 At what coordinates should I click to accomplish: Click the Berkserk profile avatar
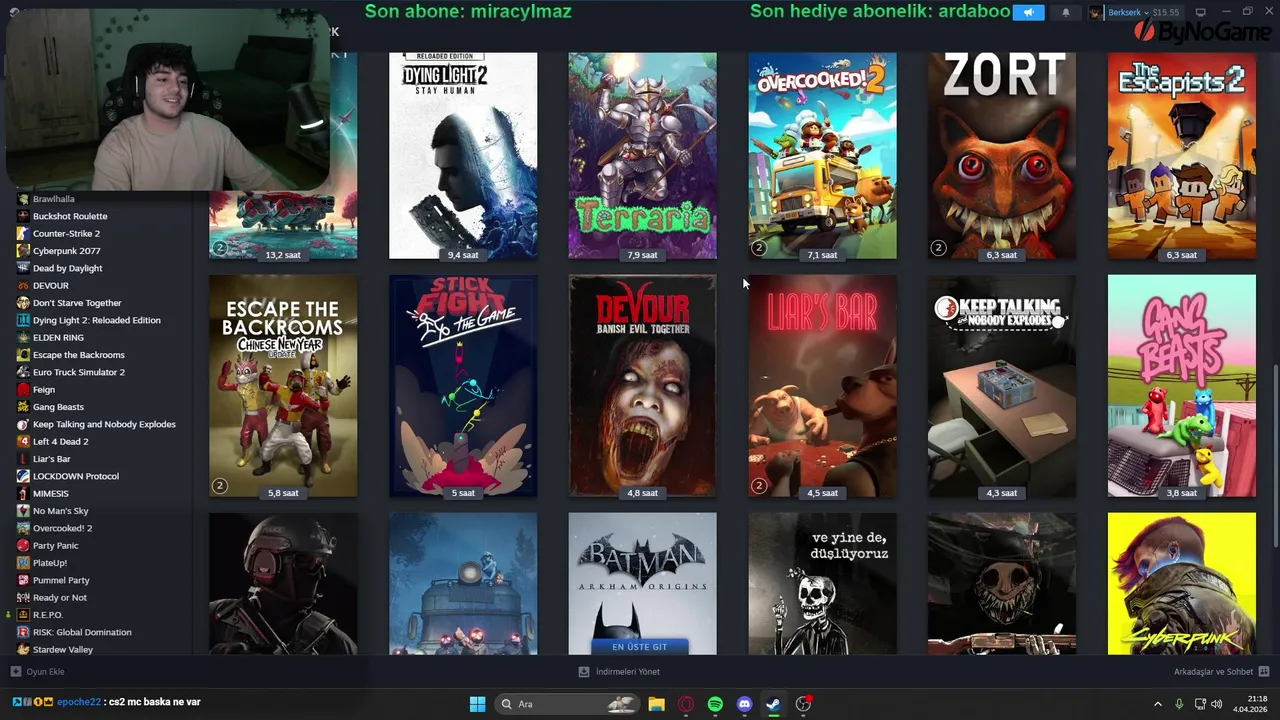(x=1097, y=12)
